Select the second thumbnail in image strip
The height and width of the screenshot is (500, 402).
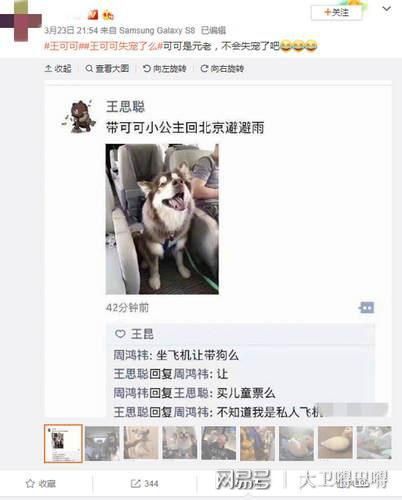pyautogui.click(x=102, y=443)
